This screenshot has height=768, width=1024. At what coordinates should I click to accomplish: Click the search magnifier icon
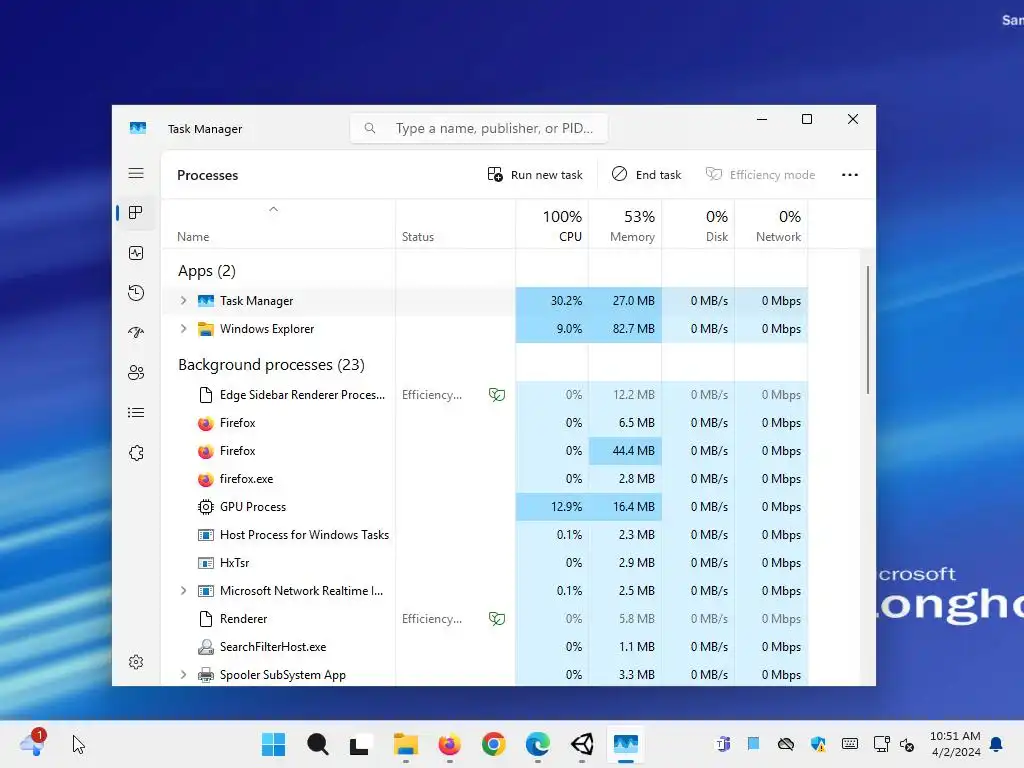(x=370, y=128)
